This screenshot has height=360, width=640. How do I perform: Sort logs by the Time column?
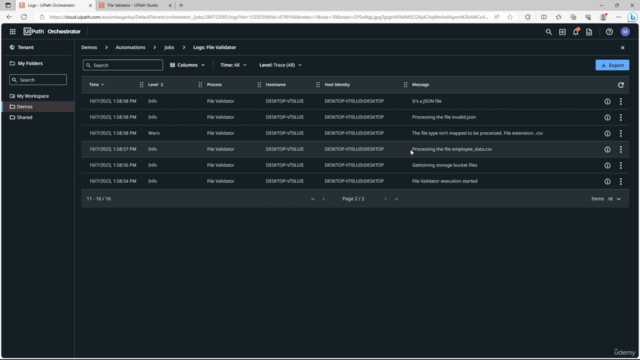coord(96,84)
